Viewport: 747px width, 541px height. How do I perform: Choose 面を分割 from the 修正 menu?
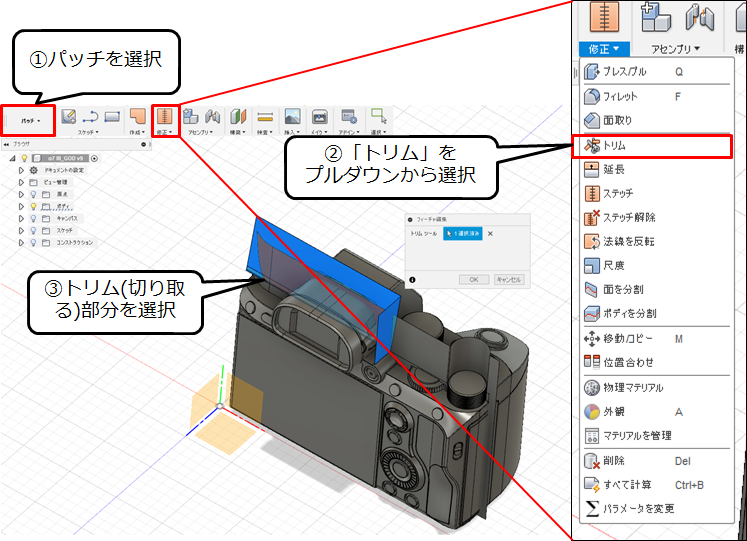[656, 290]
